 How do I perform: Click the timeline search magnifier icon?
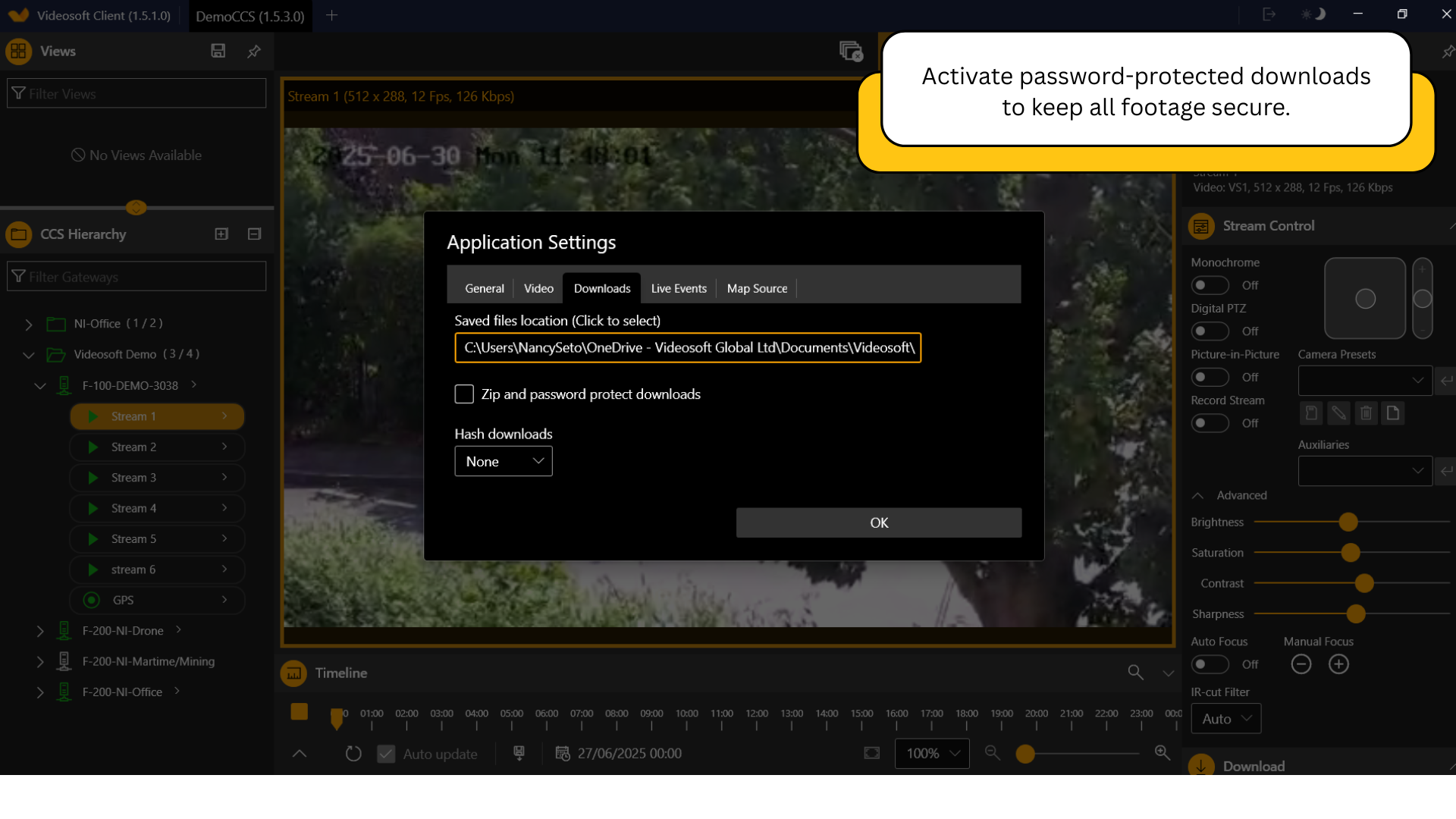click(1135, 672)
